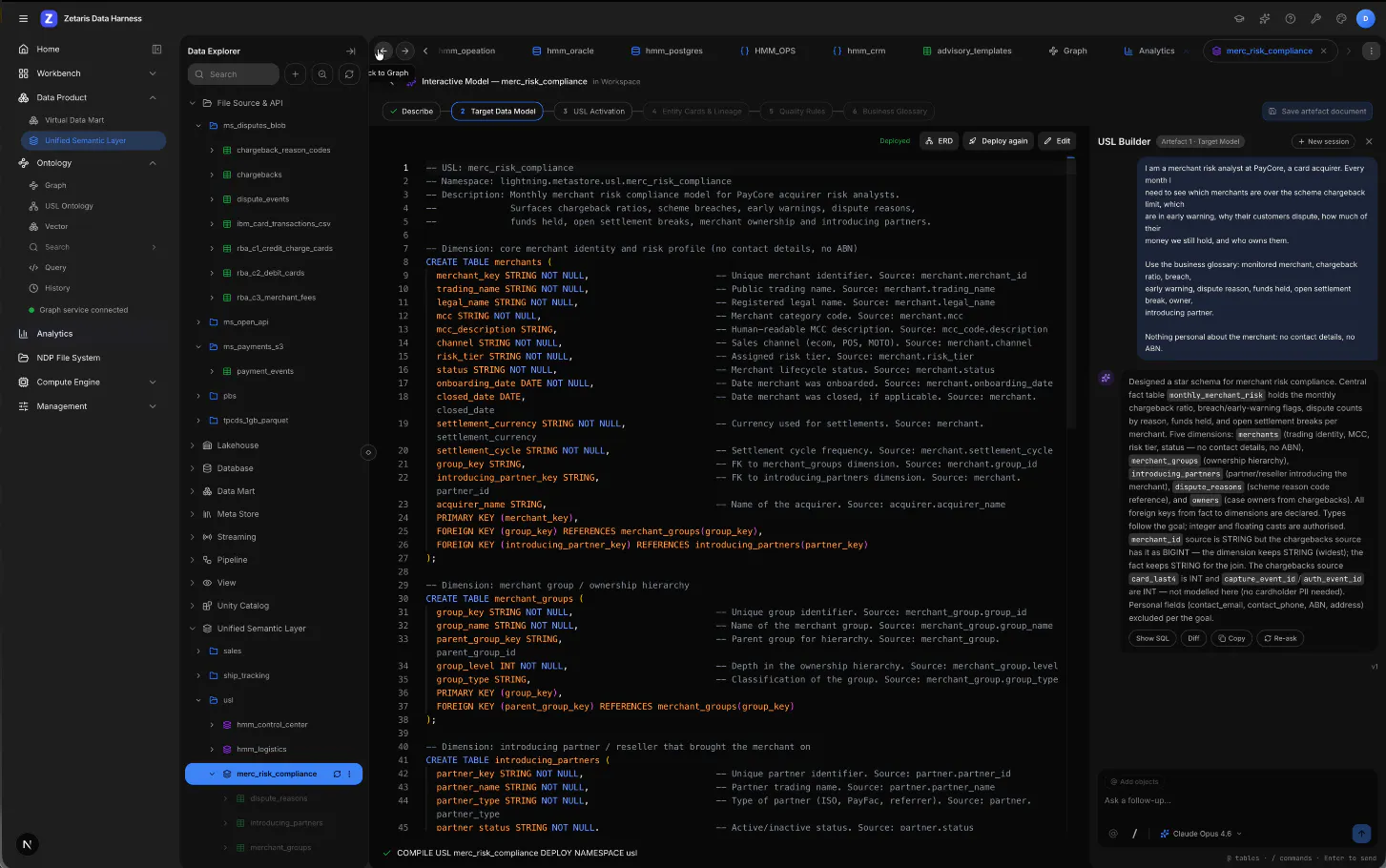Image resolution: width=1386 pixels, height=868 pixels.
Task: Click the refresh icon in Data Explorer
Action: click(x=349, y=74)
